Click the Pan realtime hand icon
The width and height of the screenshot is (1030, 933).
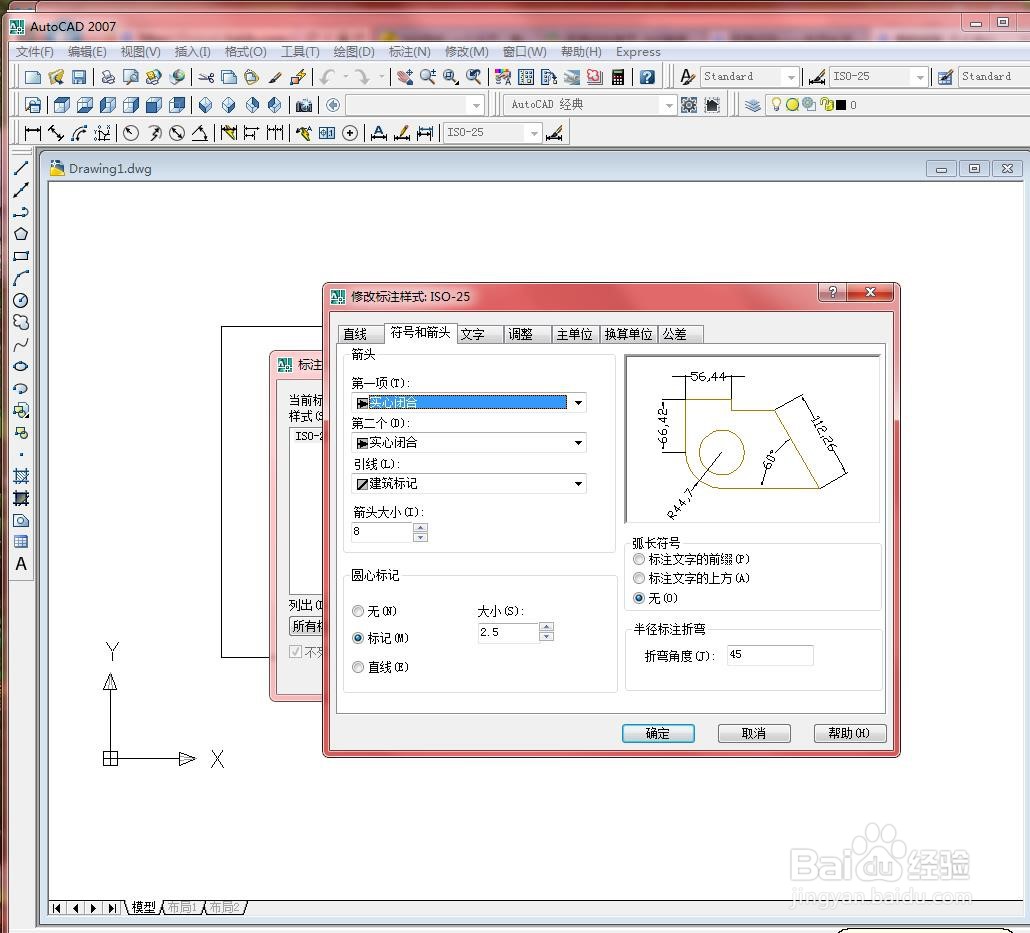coord(405,77)
